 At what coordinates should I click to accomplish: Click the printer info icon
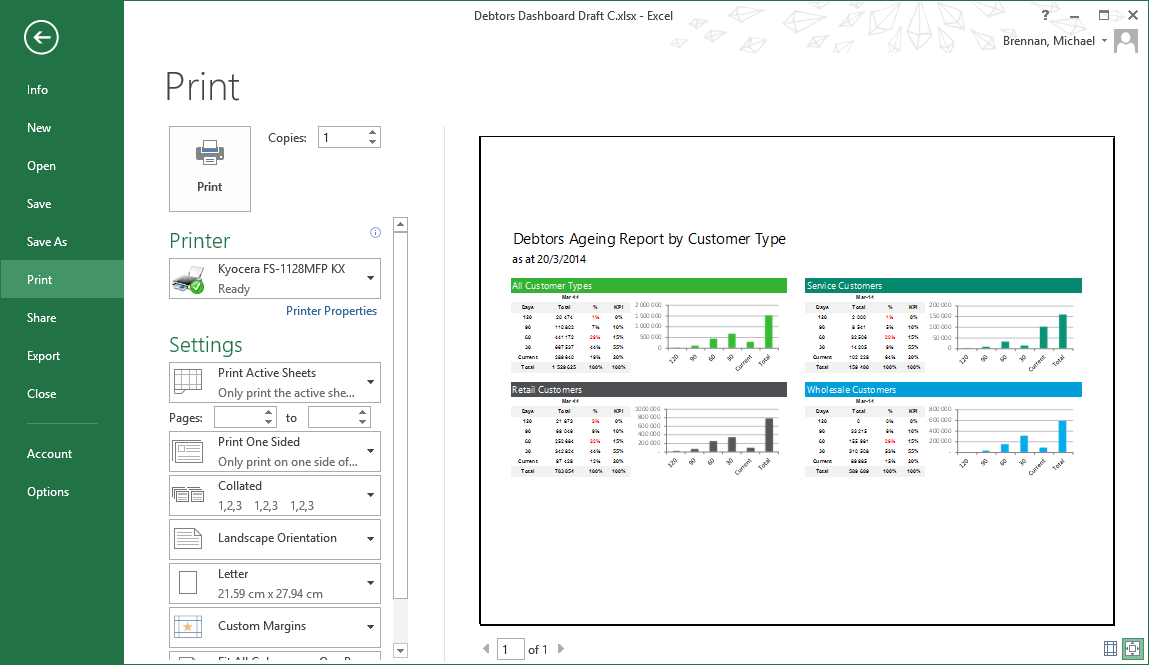(x=375, y=233)
